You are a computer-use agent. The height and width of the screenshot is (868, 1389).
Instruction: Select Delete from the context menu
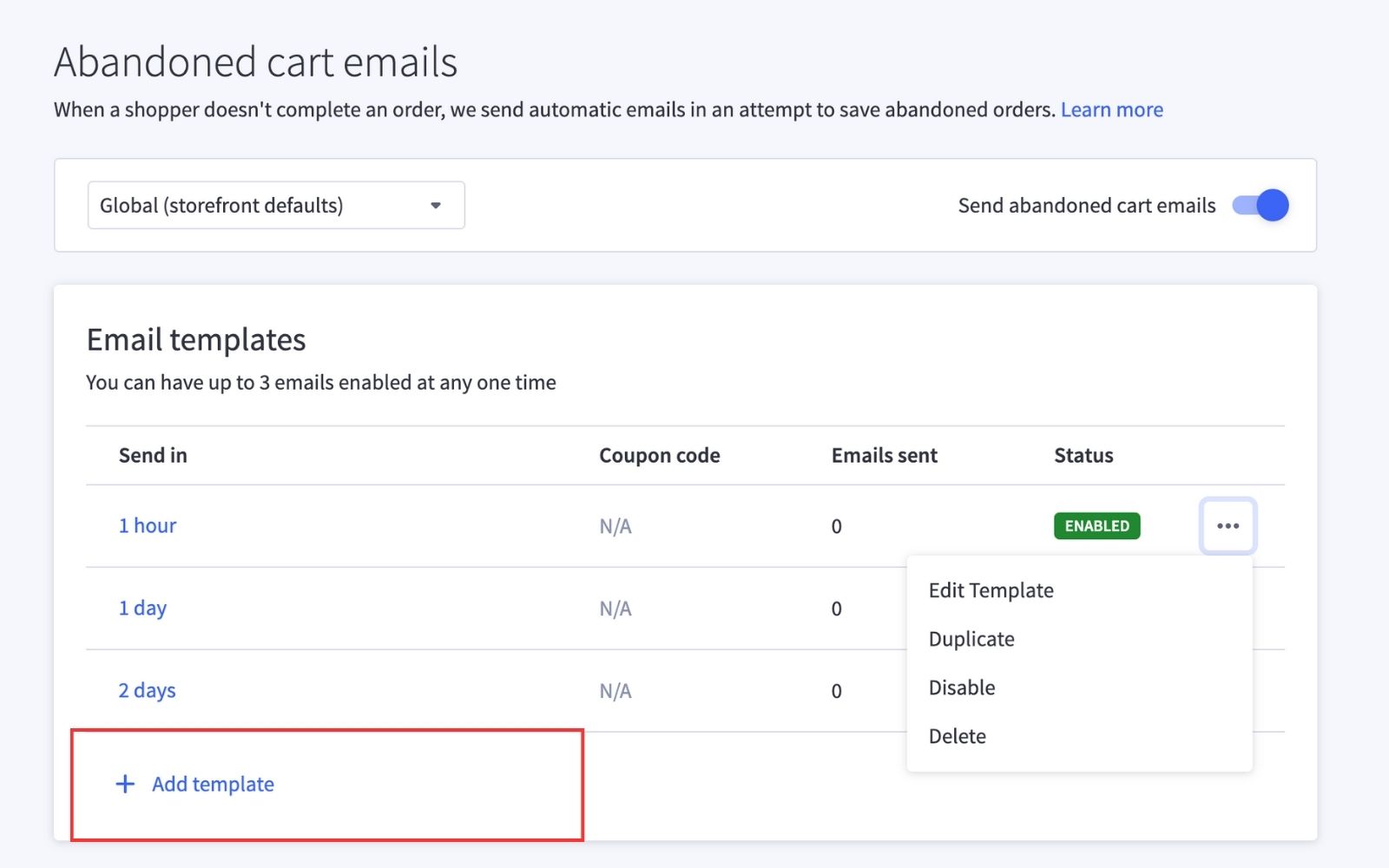pos(958,736)
